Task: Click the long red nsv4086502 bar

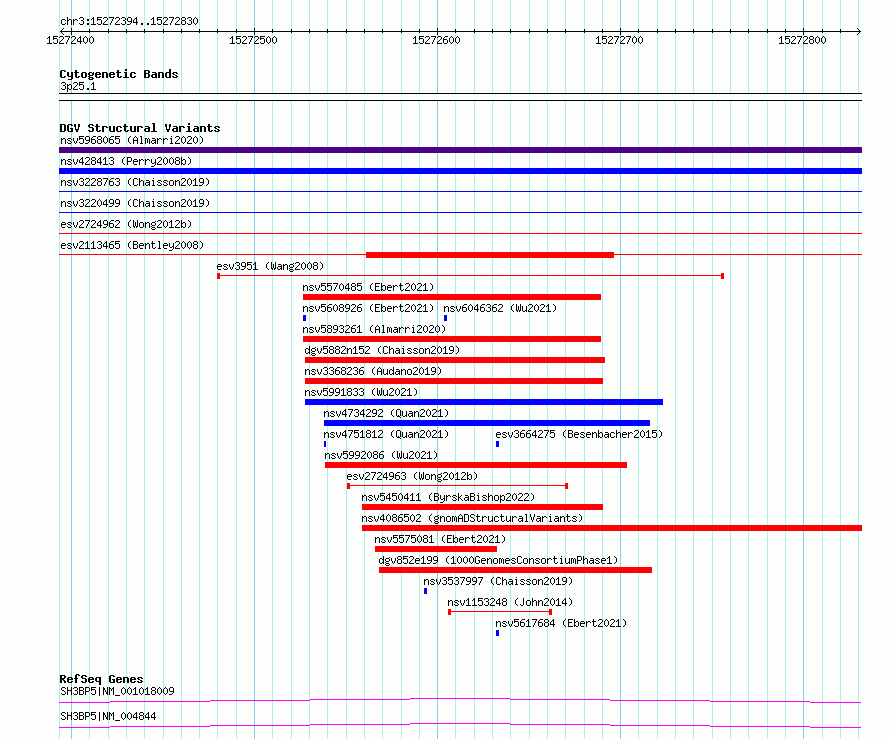Action: pyautogui.click(x=612, y=528)
